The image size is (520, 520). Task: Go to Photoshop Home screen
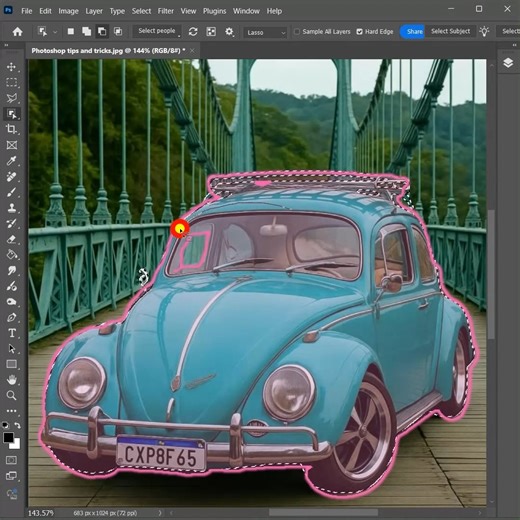tap(17, 32)
